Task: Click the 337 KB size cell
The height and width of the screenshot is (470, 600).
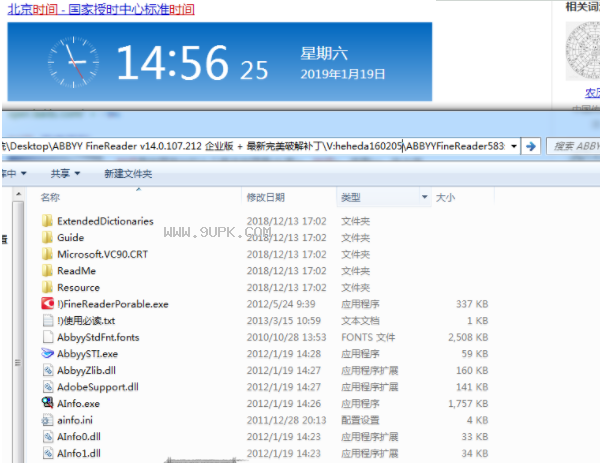Action: click(472, 304)
